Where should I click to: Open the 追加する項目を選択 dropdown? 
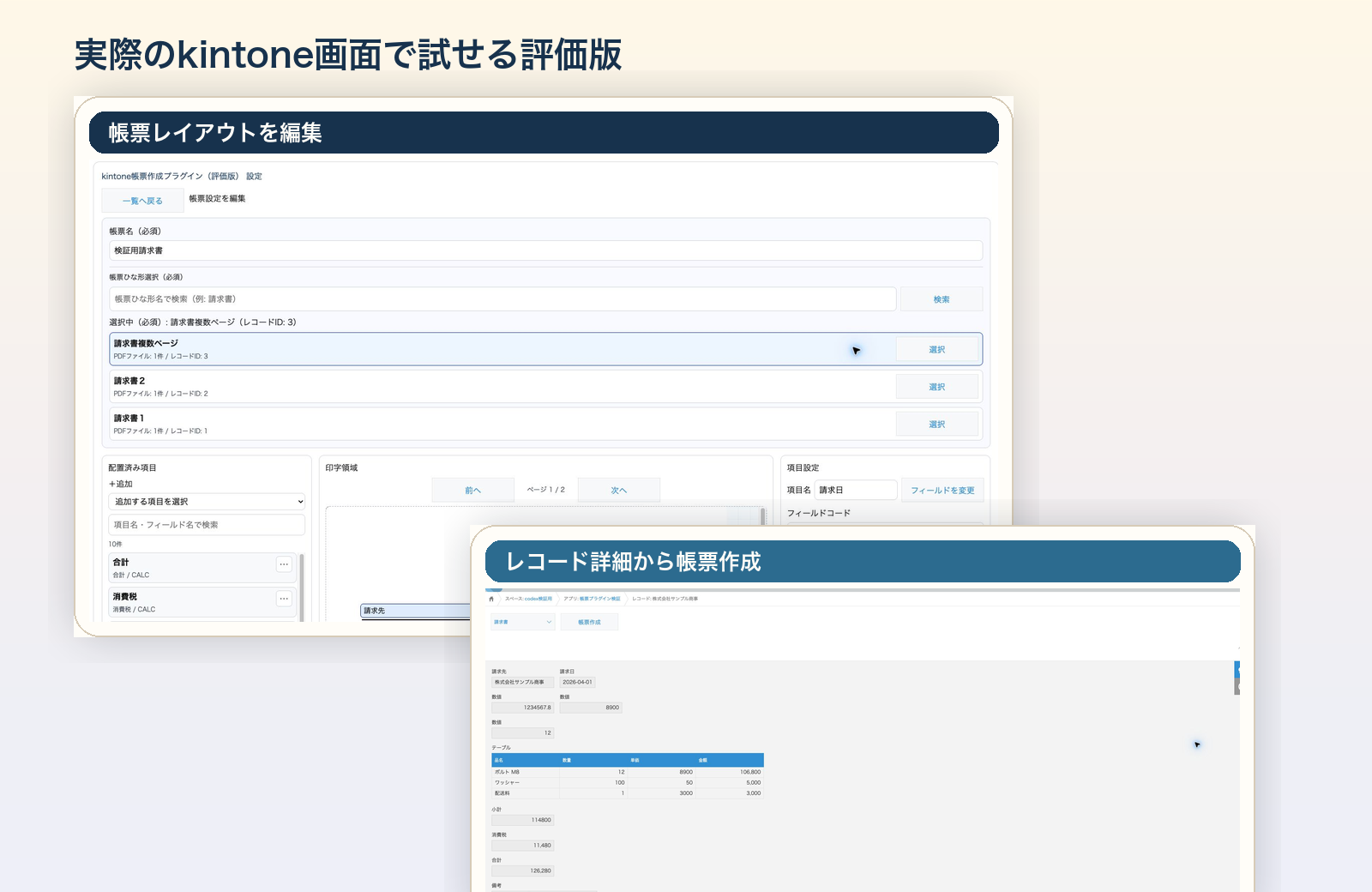click(207, 502)
